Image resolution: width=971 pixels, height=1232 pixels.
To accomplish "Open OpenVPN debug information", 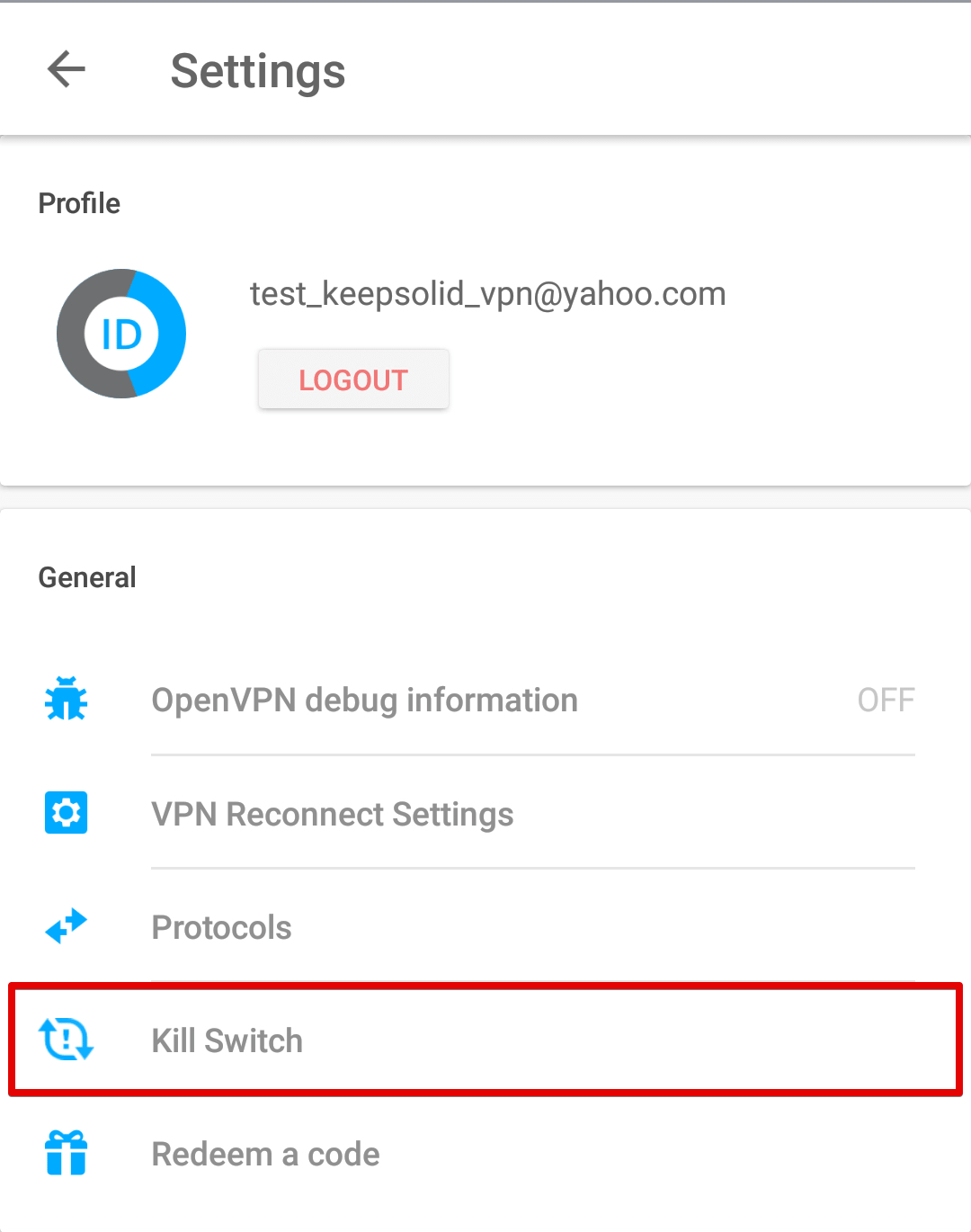I will pos(364,701).
